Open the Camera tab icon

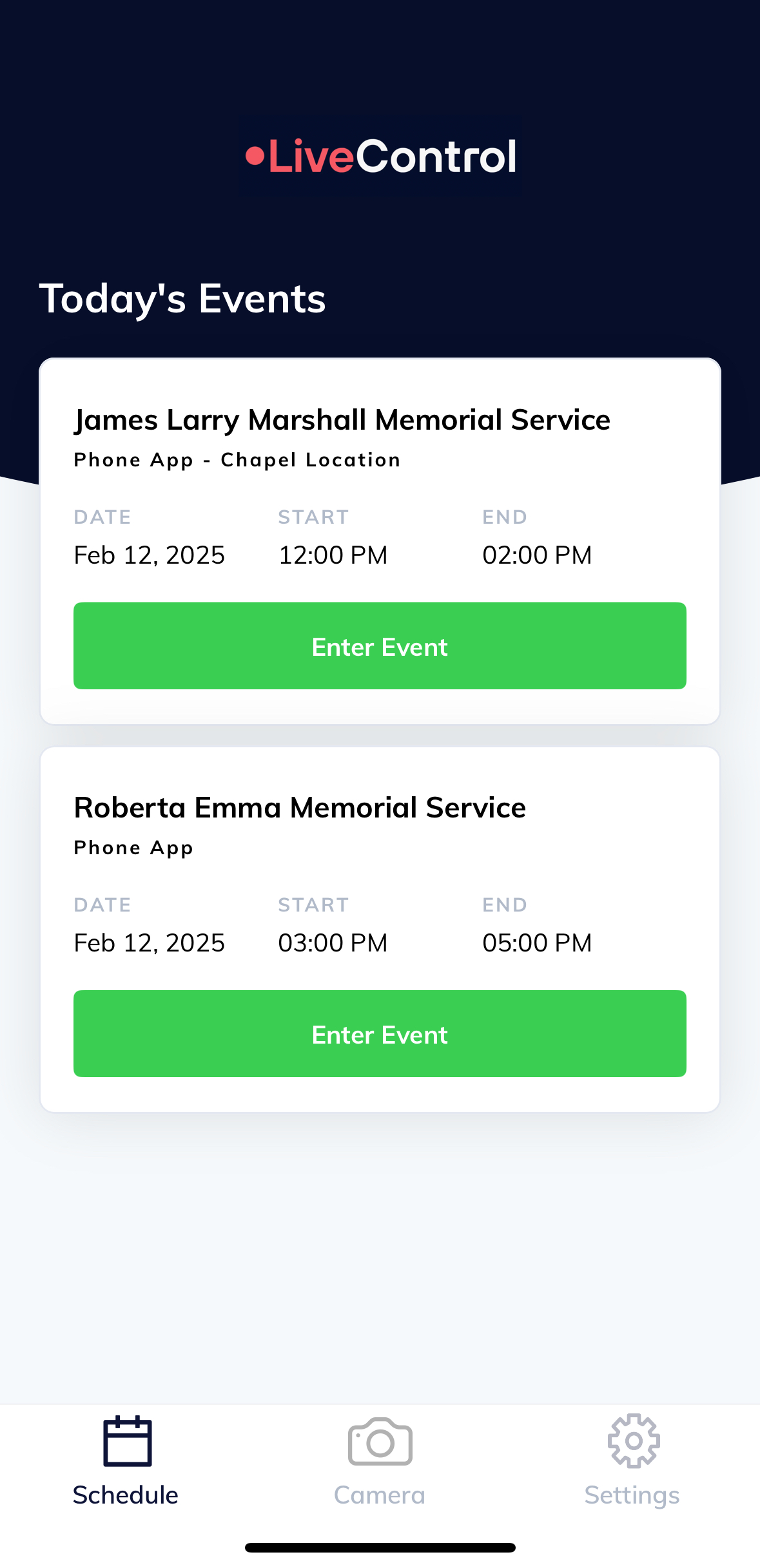(x=380, y=1441)
